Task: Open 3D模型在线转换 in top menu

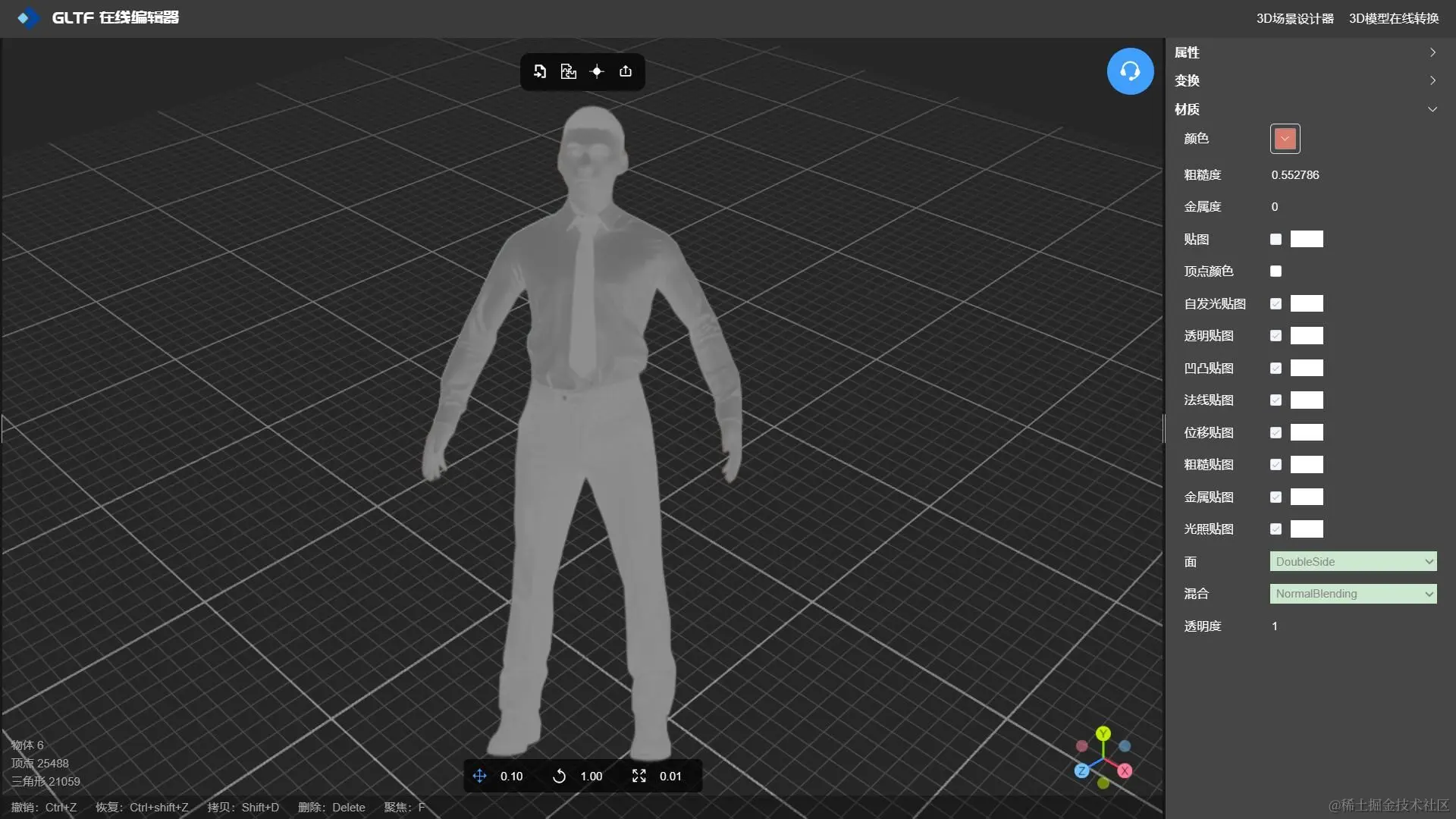Action: (1393, 18)
